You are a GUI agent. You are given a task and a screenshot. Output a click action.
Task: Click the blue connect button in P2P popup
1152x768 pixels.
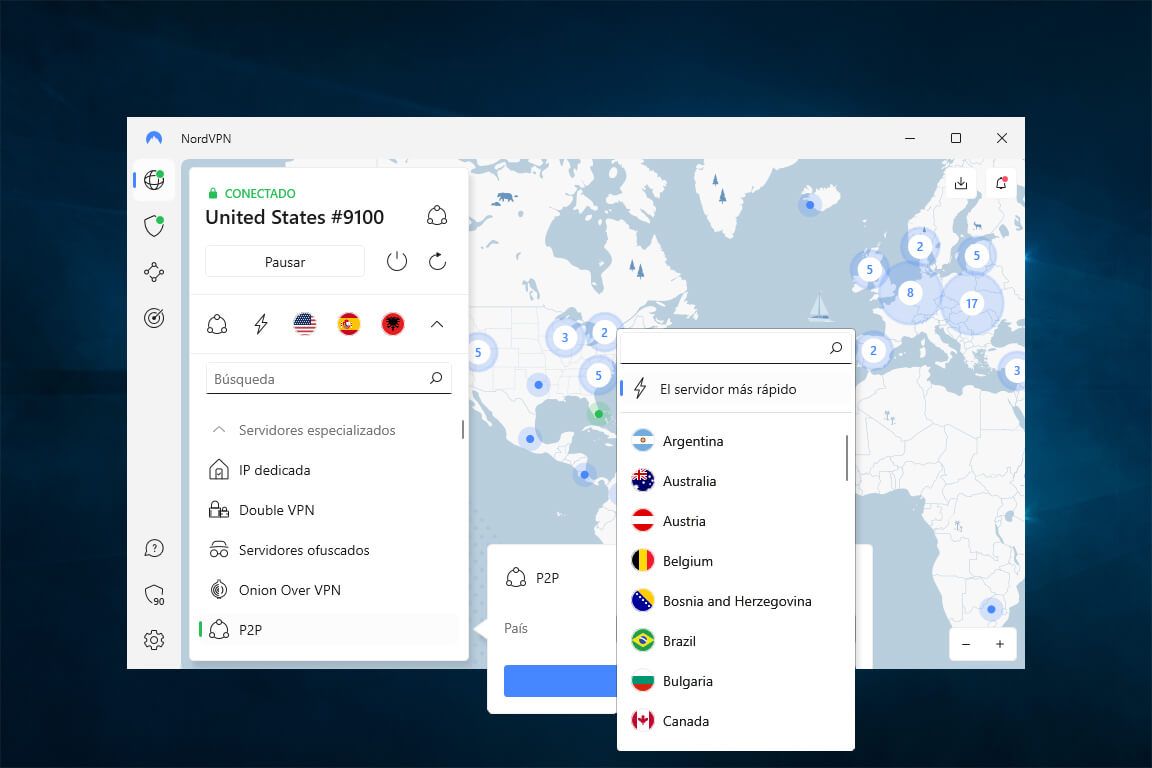click(560, 681)
